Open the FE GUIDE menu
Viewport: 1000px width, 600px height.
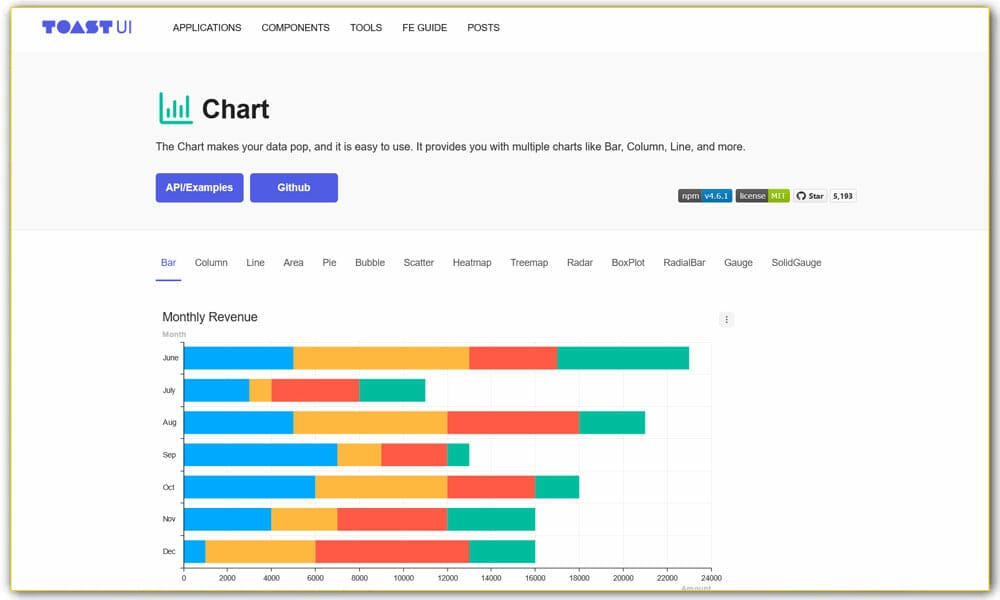pyautogui.click(x=424, y=27)
